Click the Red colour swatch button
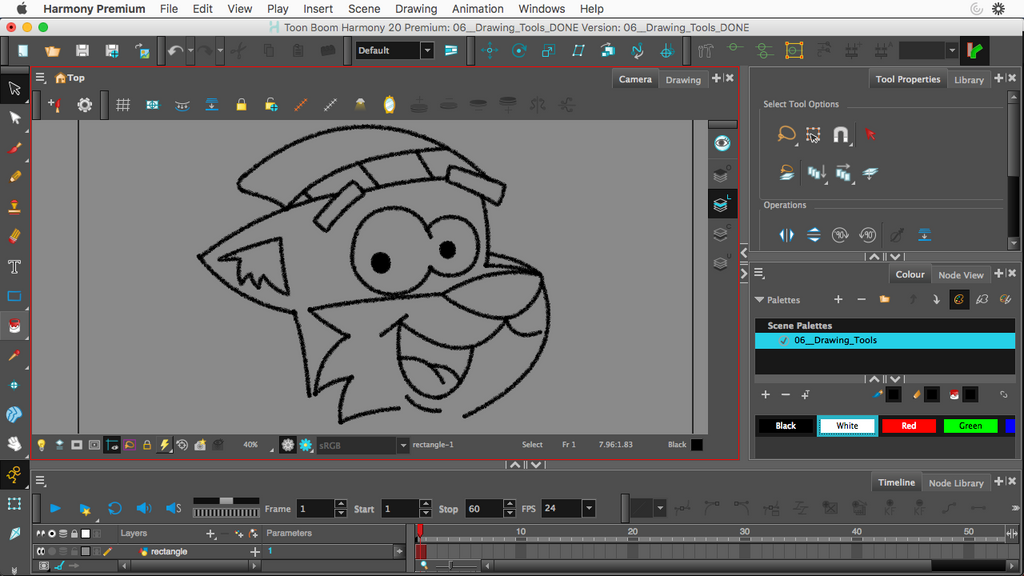The width and height of the screenshot is (1024, 576). 908,425
